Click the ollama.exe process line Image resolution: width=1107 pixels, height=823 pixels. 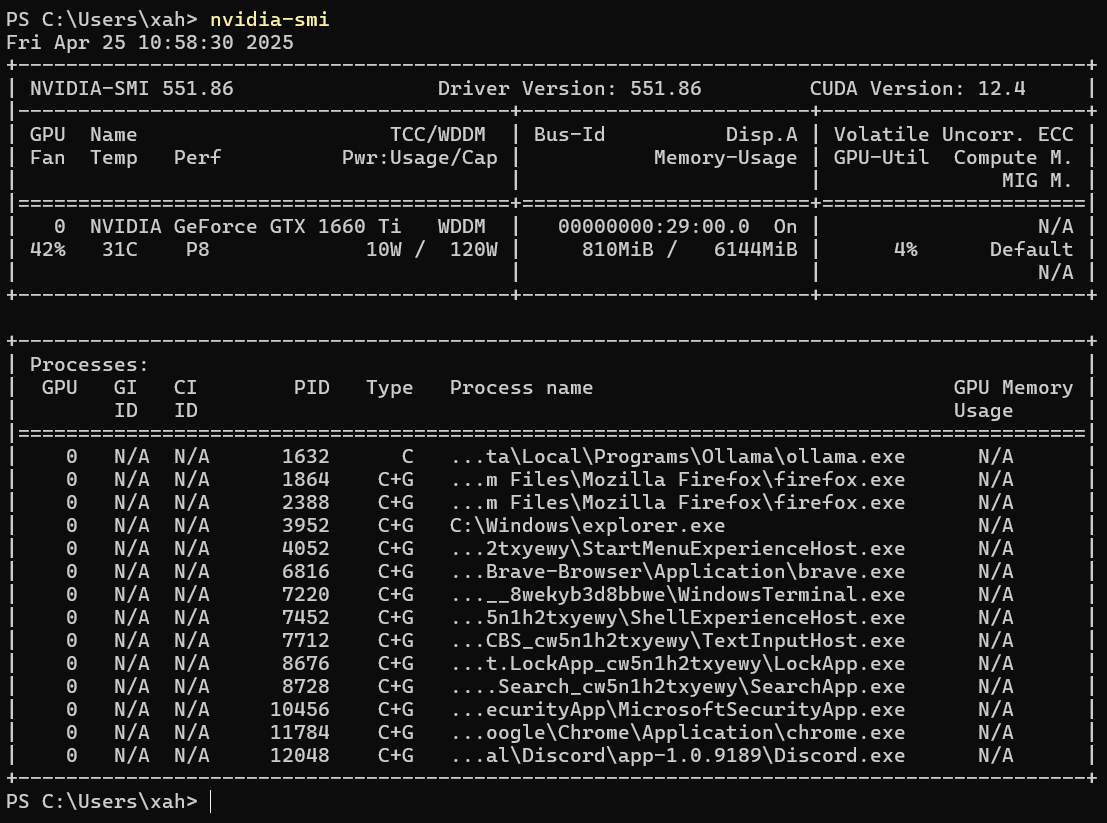point(677,456)
